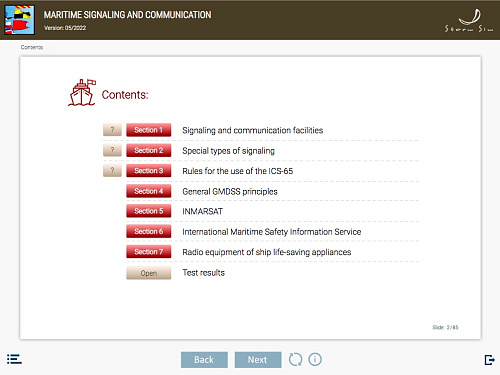The width and height of the screenshot is (500, 375).
Task: Open Section 3 button
Action: (x=149, y=171)
